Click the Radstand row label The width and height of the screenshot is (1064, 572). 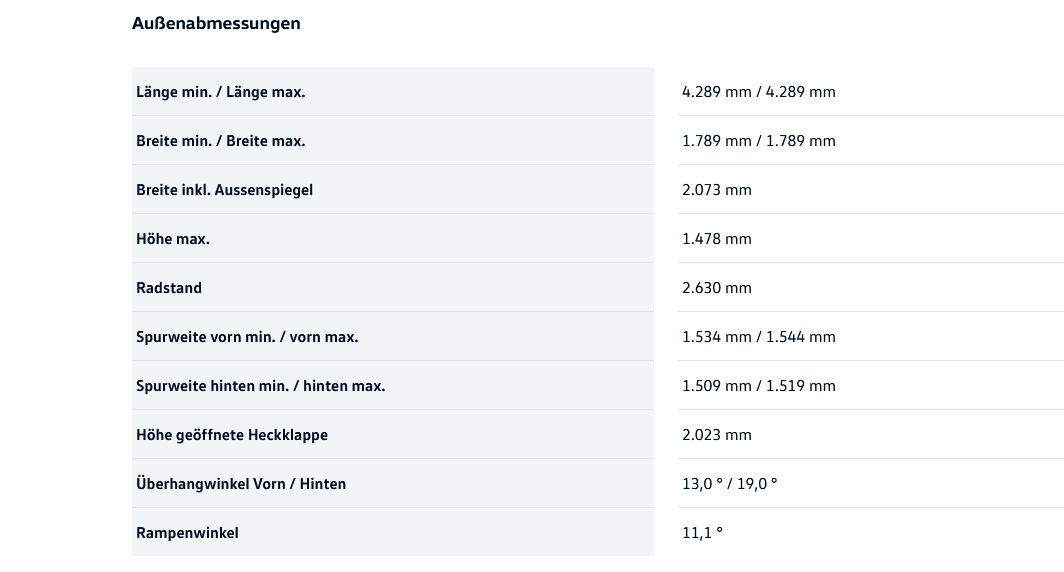click(x=169, y=288)
